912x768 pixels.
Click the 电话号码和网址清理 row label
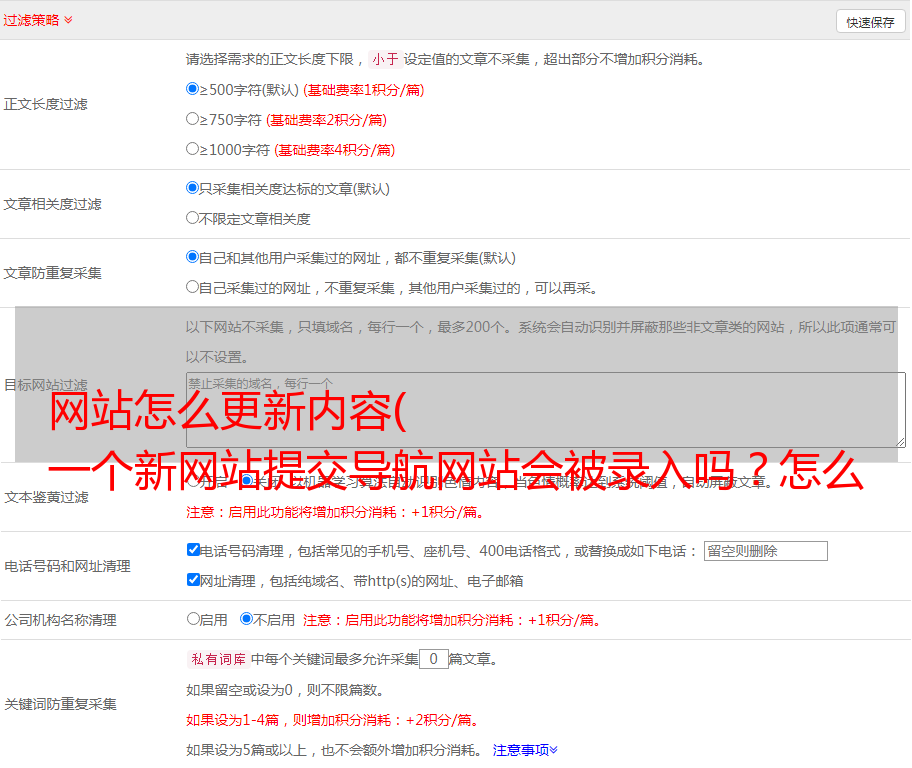(67, 566)
